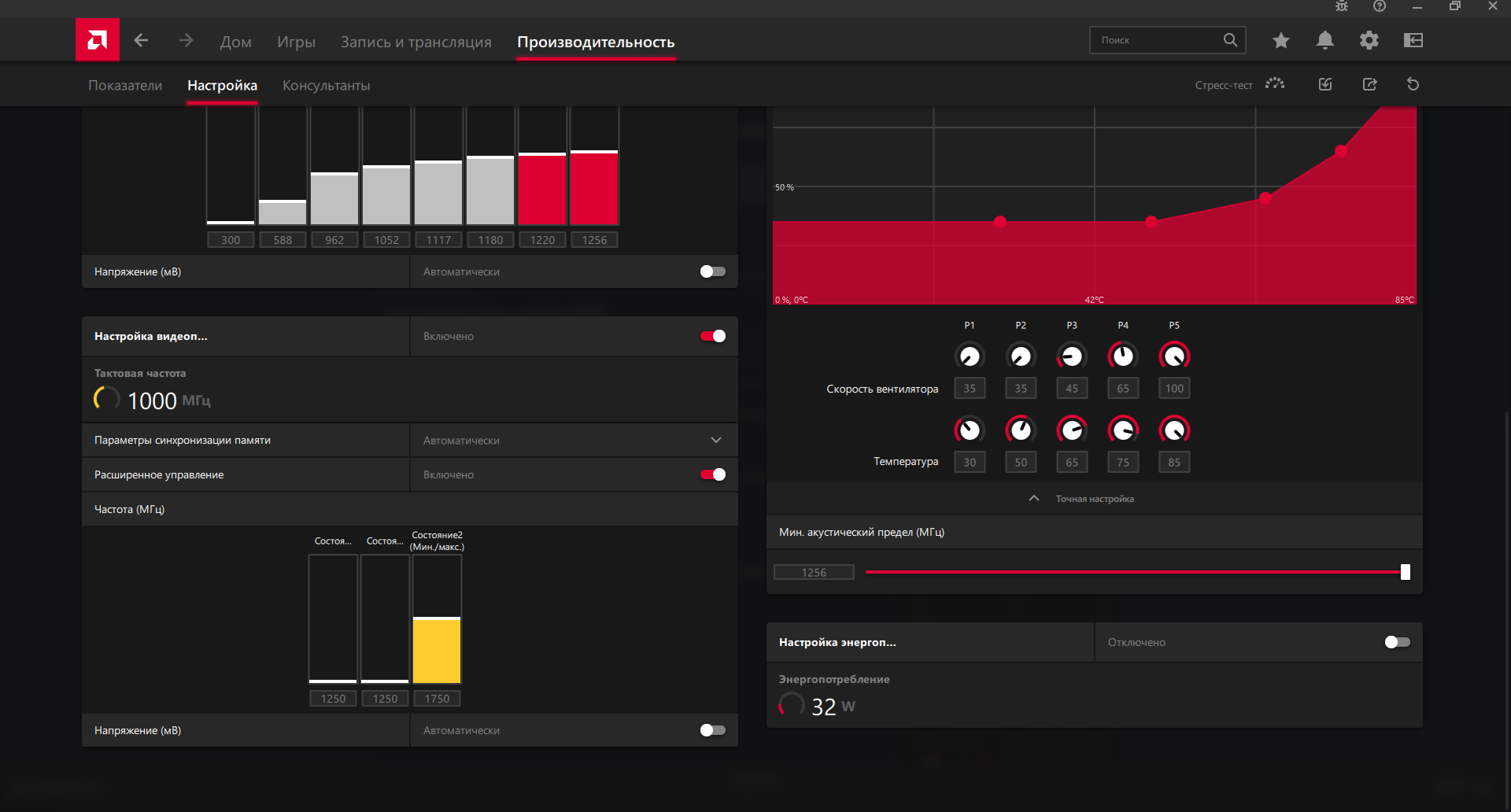Image resolution: width=1511 pixels, height=812 pixels.
Task: Click the acoustic limit slider handle
Action: pos(1406,572)
